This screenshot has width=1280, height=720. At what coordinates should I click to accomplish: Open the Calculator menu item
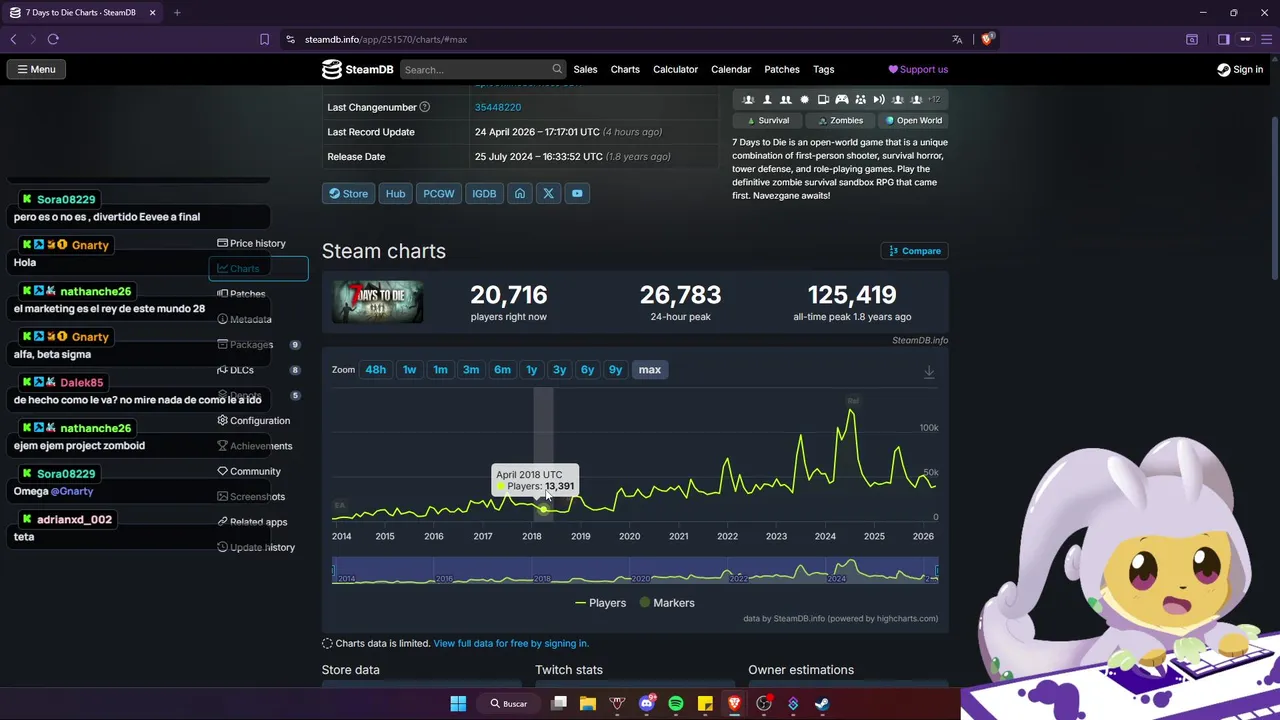pyautogui.click(x=675, y=69)
